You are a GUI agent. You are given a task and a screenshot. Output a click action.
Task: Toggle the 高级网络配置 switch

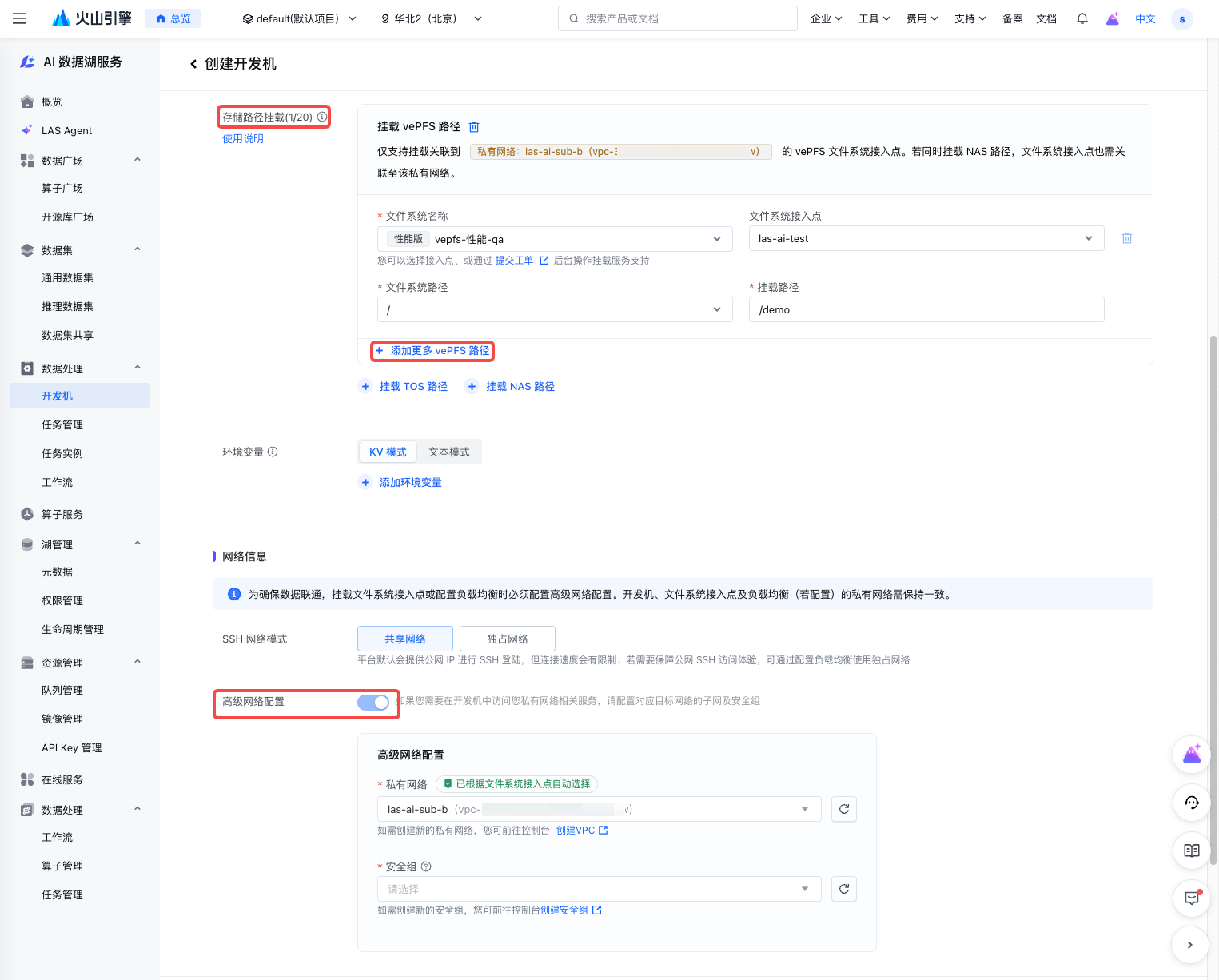[x=373, y=702]
